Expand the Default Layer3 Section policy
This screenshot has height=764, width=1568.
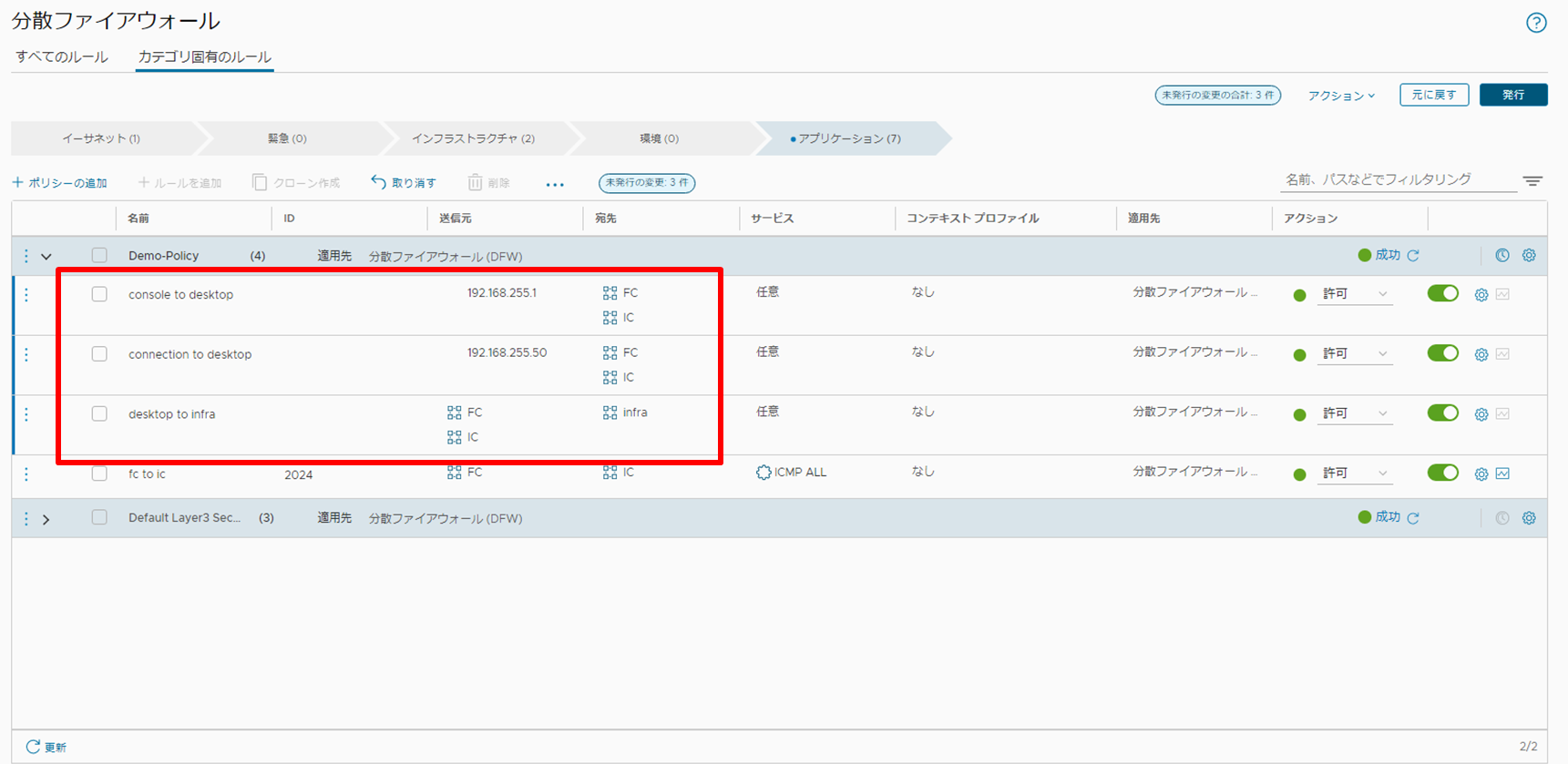tap(46, 519)
